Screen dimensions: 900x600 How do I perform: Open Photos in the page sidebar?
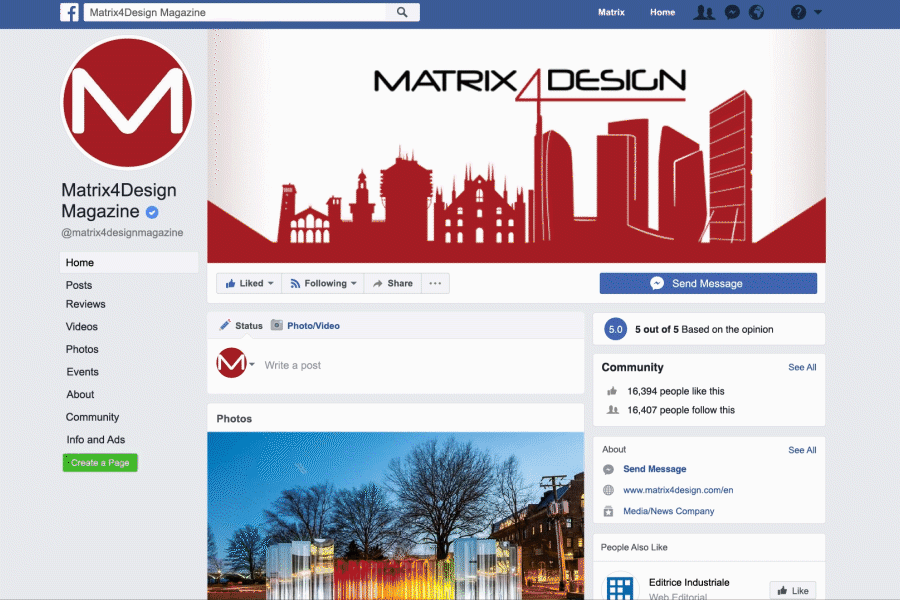pos(82,349)
